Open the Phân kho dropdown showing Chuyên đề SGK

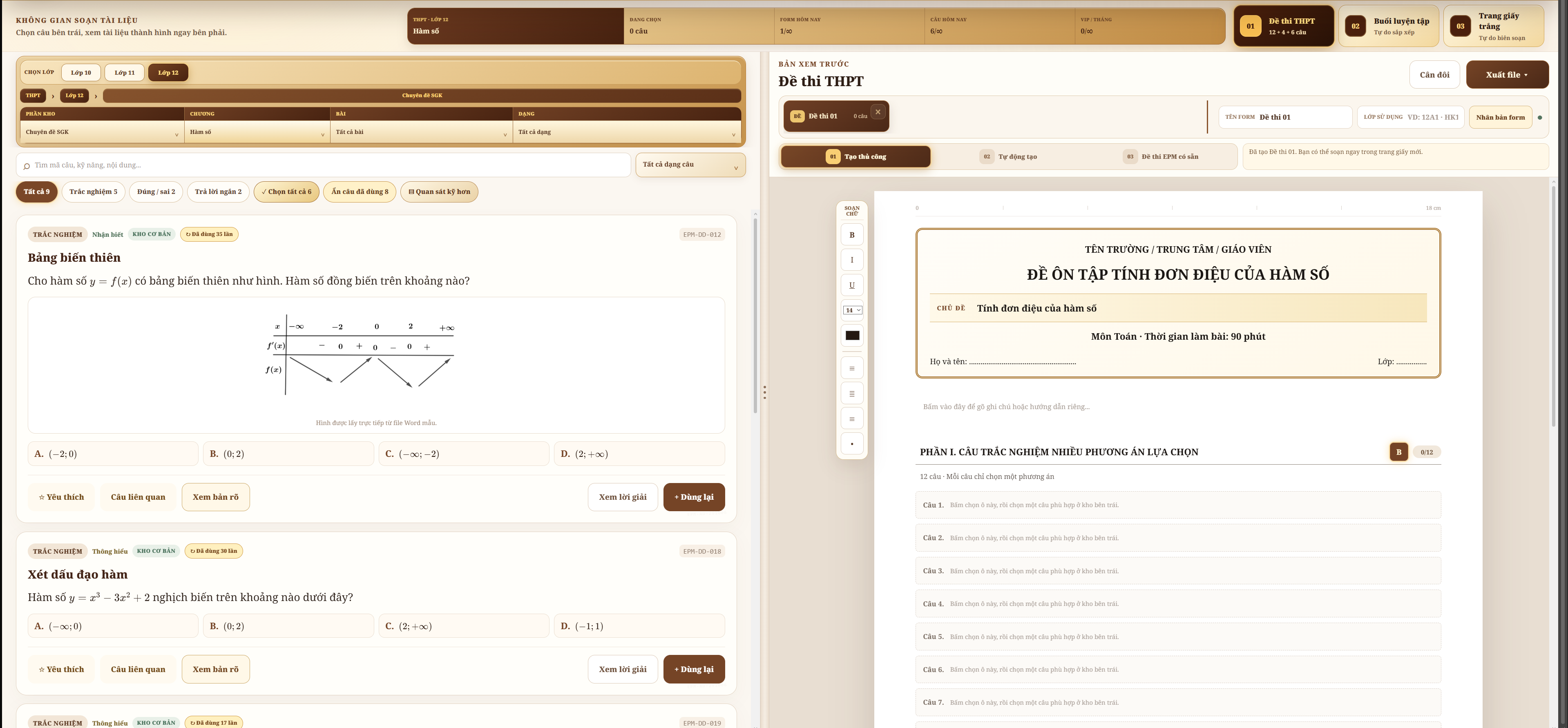[102, 132]
